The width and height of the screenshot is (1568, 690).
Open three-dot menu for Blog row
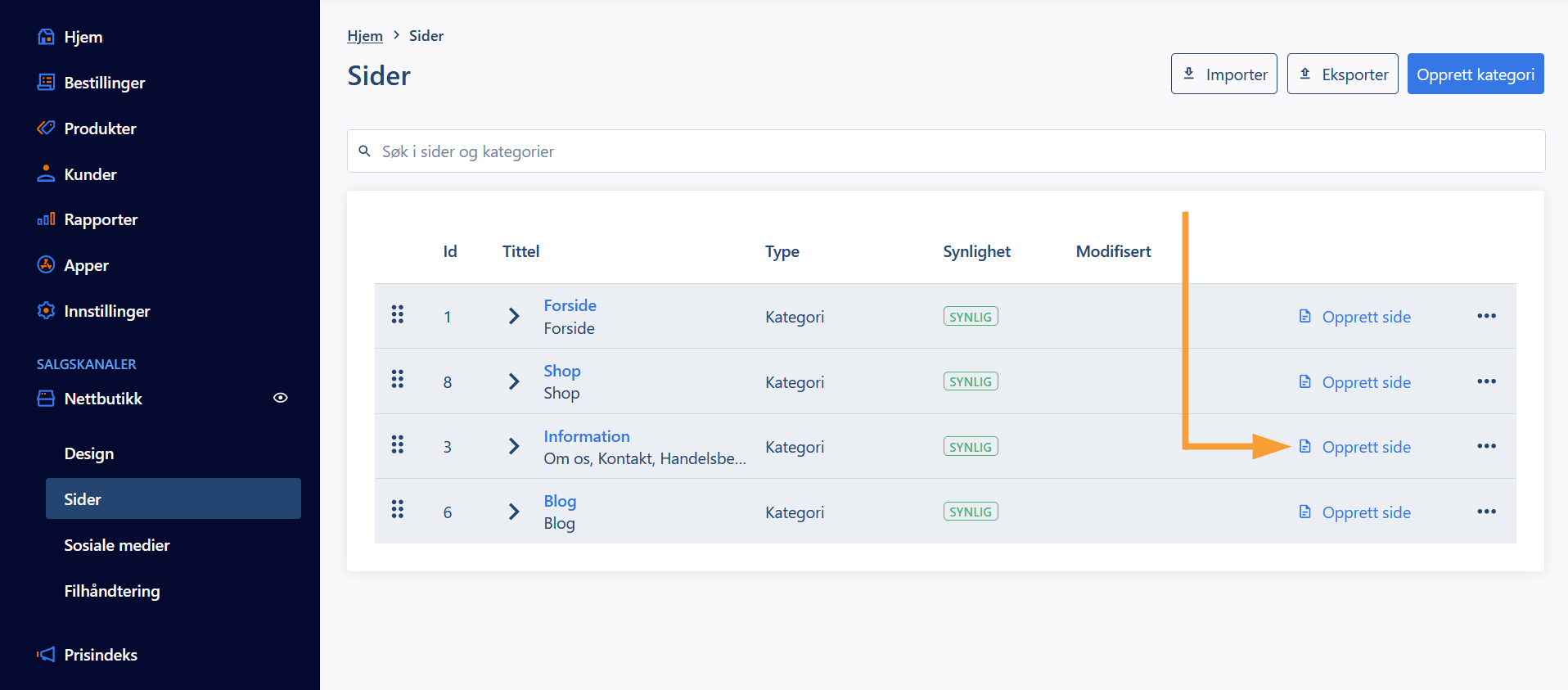point(1486,512)
